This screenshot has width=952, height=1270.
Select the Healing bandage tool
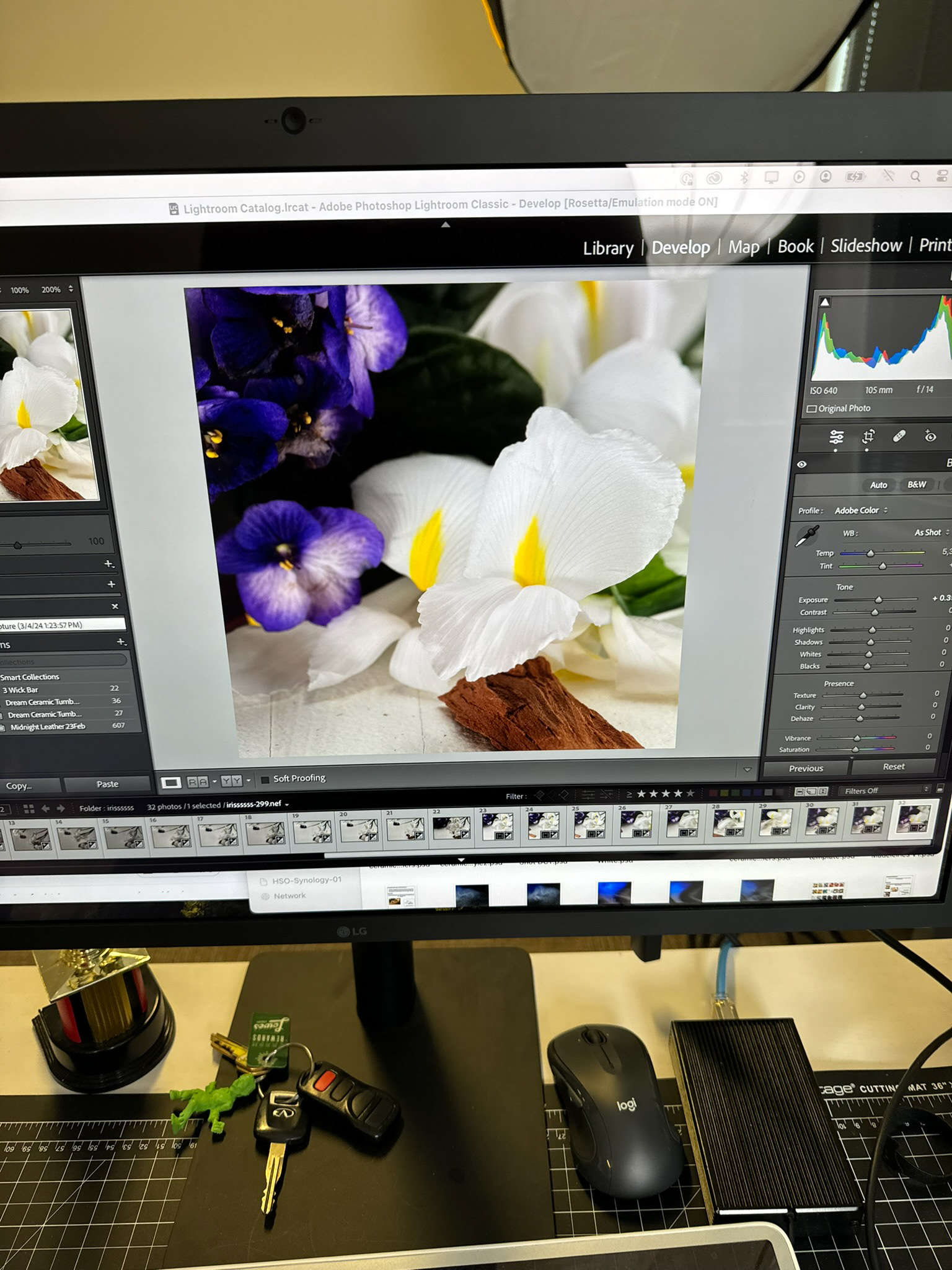tap(899, 436)
